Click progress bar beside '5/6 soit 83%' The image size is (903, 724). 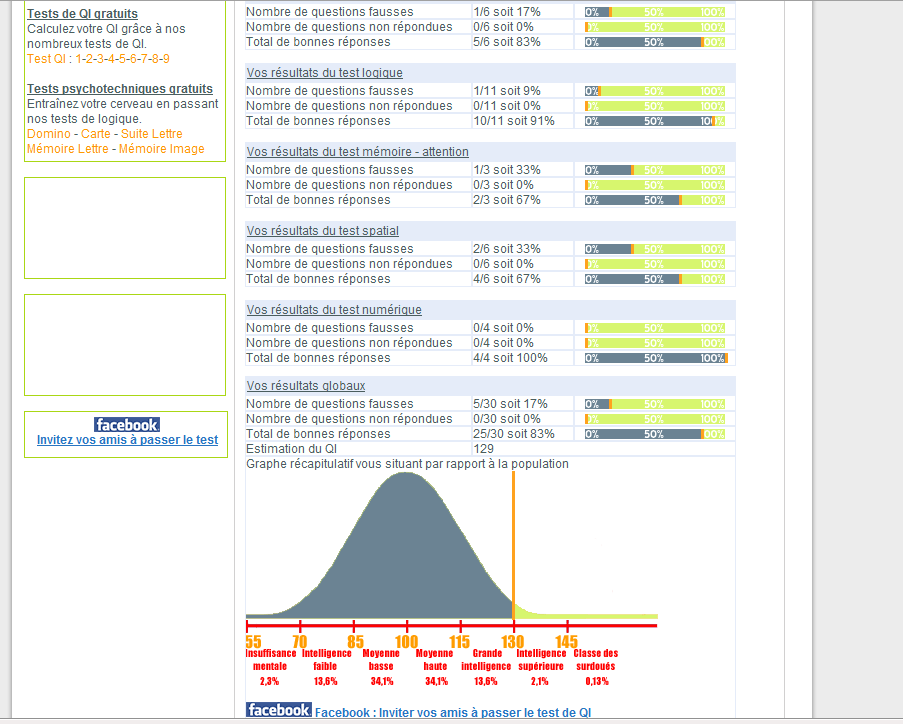(655, 42)
